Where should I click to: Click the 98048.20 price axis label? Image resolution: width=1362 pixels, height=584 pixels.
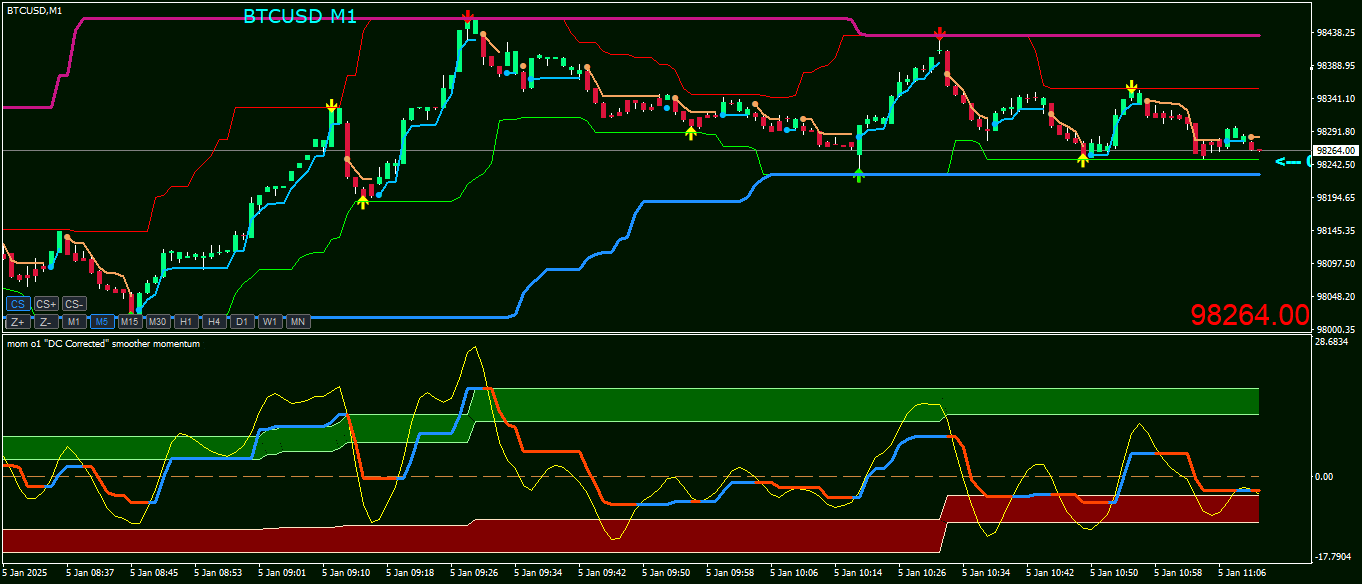click(1336, 297)
